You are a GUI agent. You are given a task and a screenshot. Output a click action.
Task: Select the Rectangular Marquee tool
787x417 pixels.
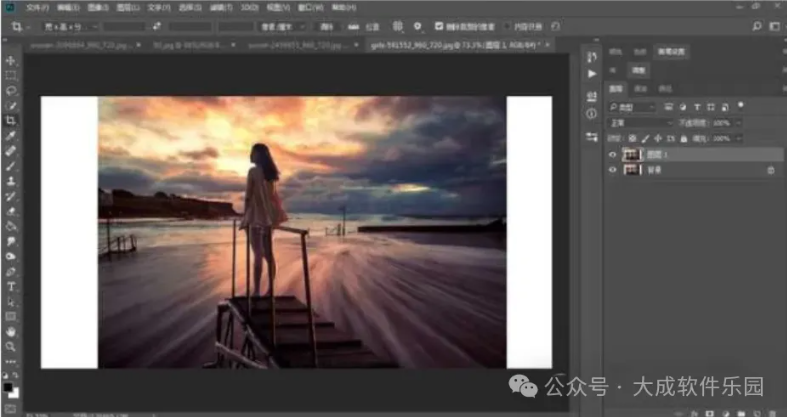tap(11, 75)
